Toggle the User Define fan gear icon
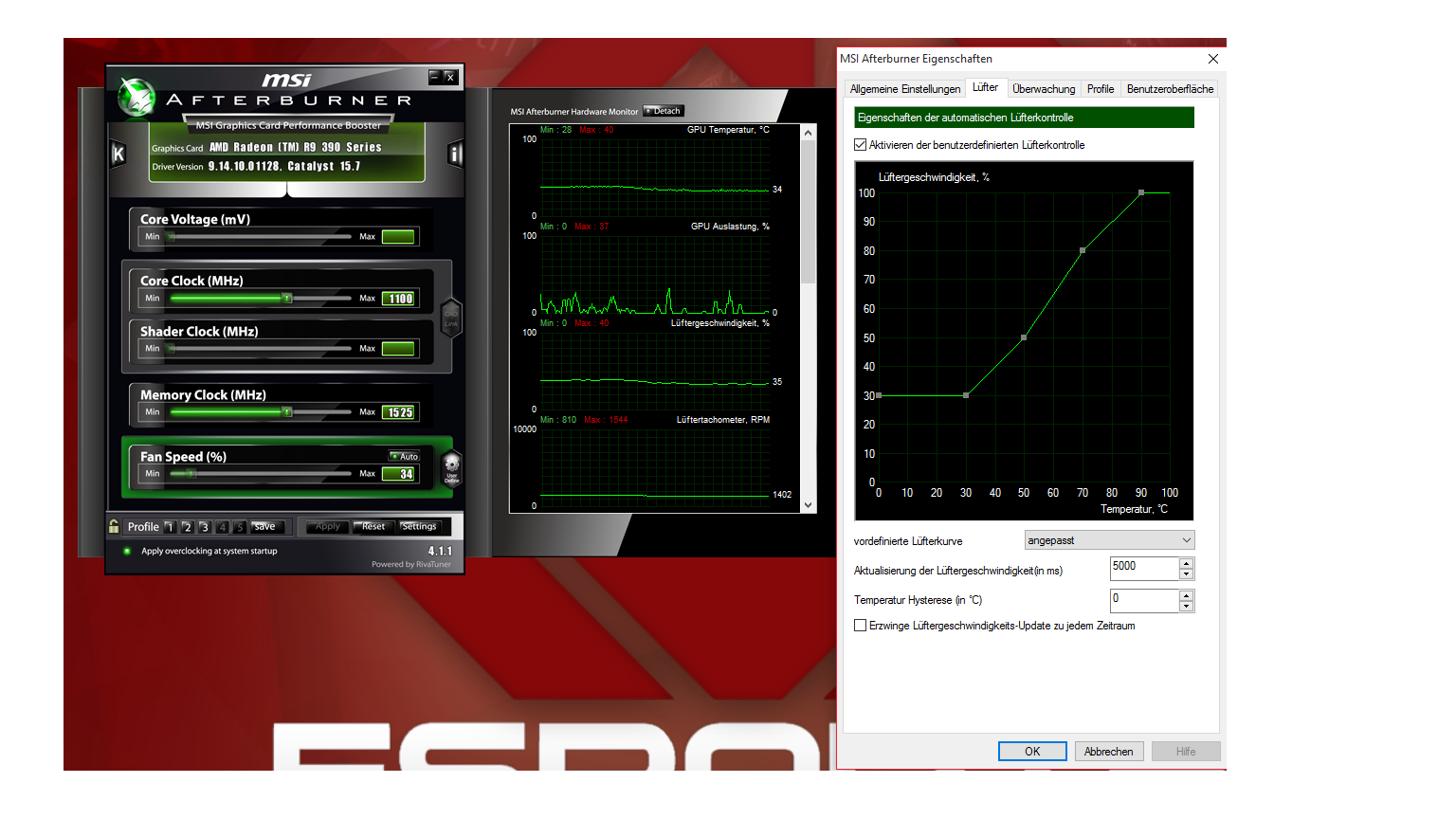 coord(452,467)
